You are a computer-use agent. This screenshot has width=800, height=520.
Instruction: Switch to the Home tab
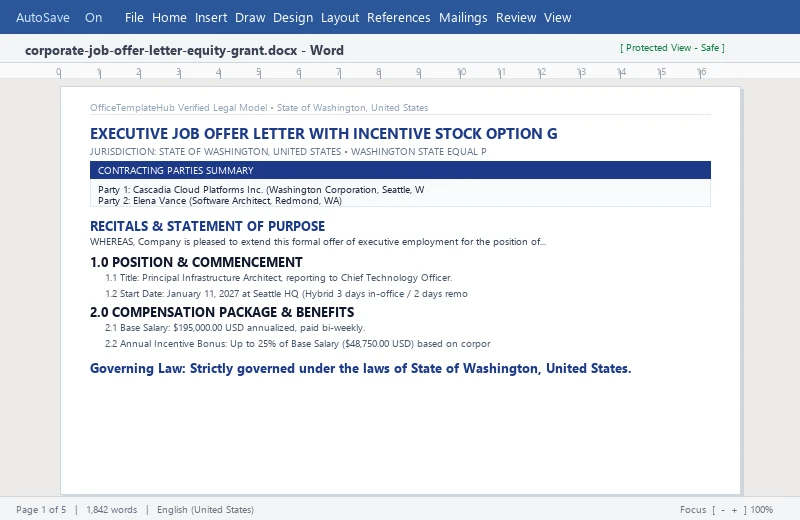click(x=169, y=17)
